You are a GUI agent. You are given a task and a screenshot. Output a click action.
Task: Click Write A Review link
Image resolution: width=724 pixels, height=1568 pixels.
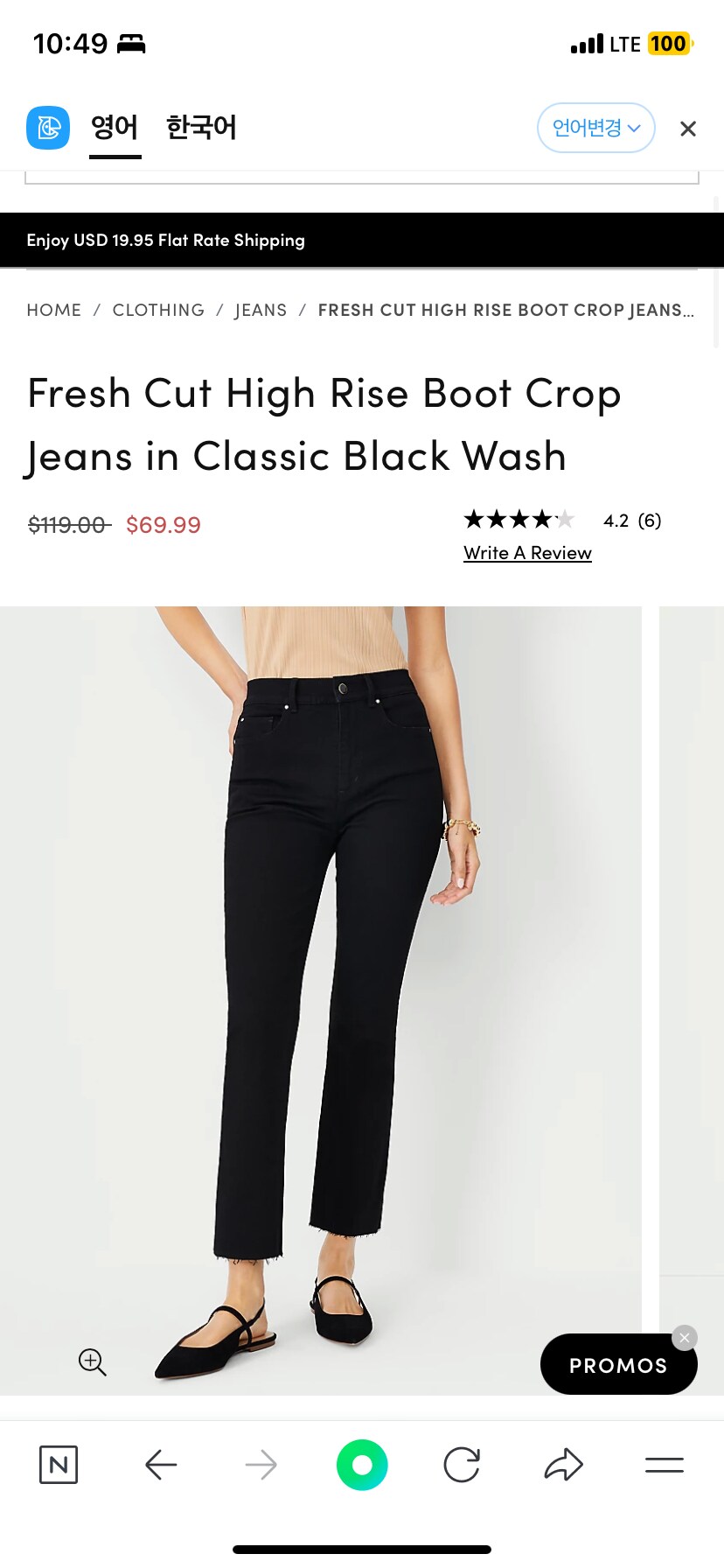pos(527,553)
